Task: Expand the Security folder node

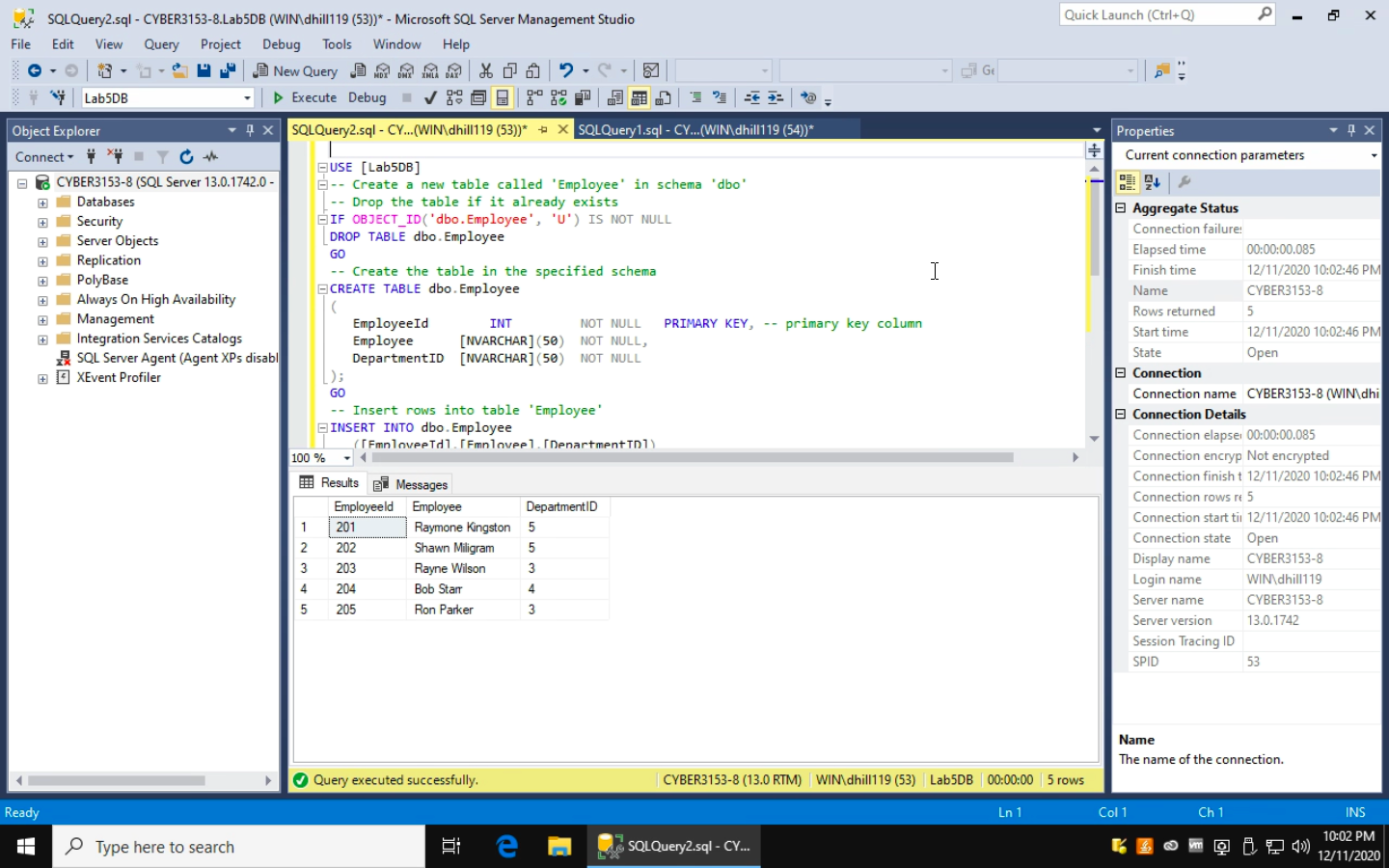Action: pos(42,222)
